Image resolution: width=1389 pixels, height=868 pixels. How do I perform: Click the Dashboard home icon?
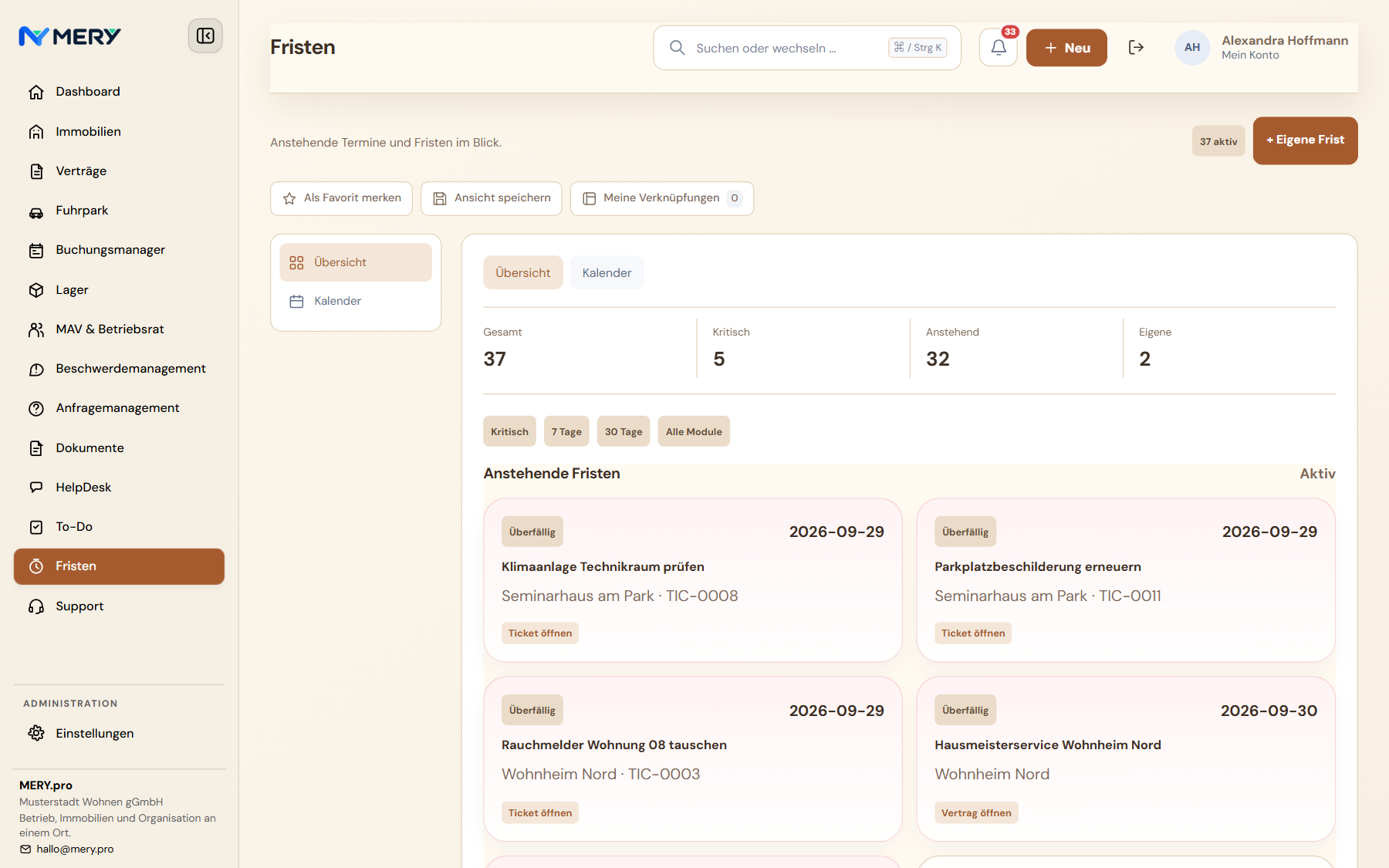point(36,92)
